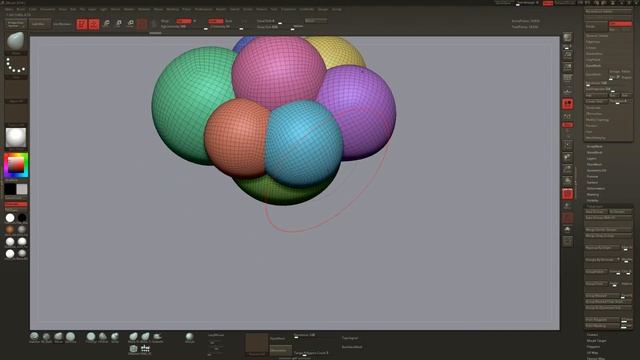Image resolution: width=640 pixels, height=360 pixels.
Task: Toggle the Mrgb button
Action: [165, 21]
